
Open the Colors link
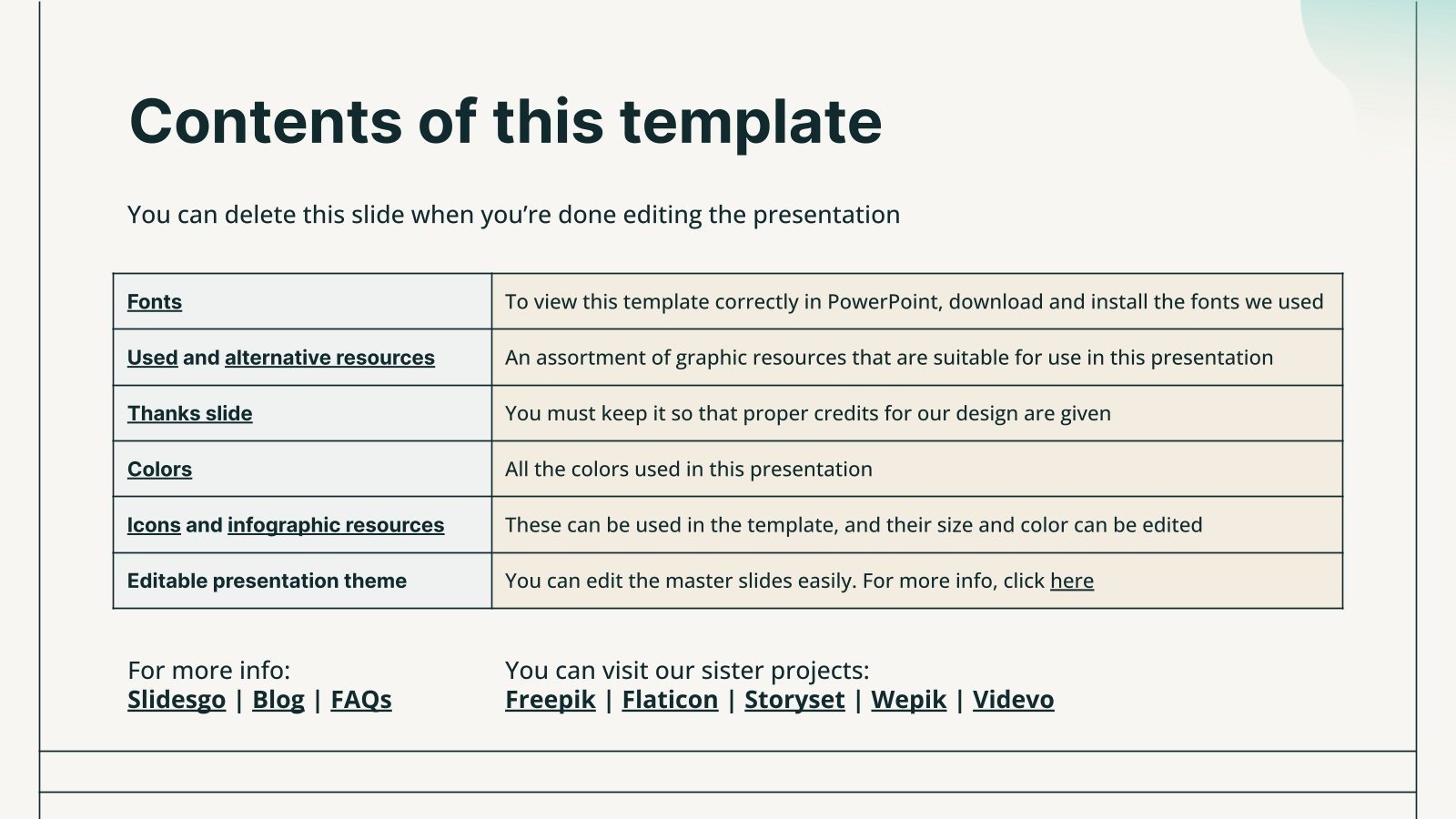[159, 470]
